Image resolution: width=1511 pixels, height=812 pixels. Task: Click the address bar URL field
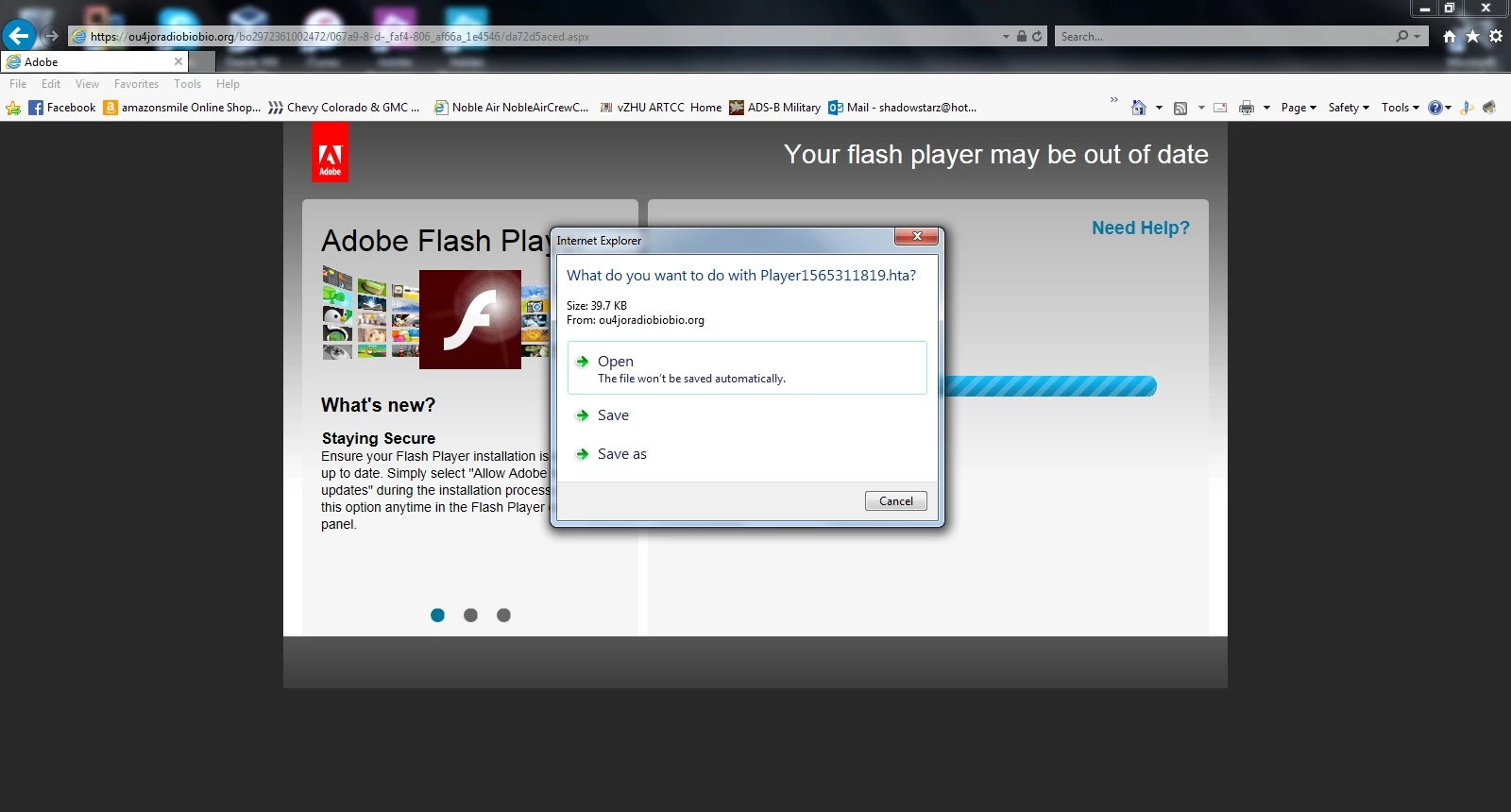tap(534, 37)
